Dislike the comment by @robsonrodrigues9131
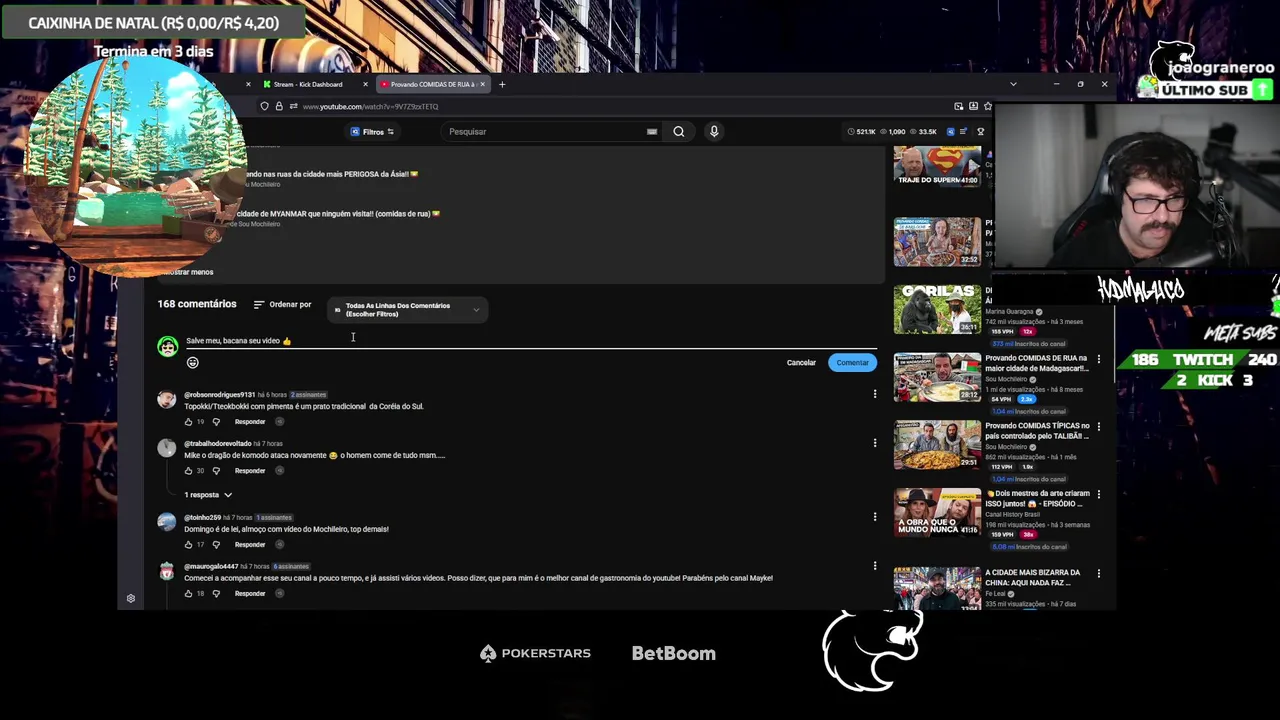This screenshot has height=720, width=1280. pos(216,422)
